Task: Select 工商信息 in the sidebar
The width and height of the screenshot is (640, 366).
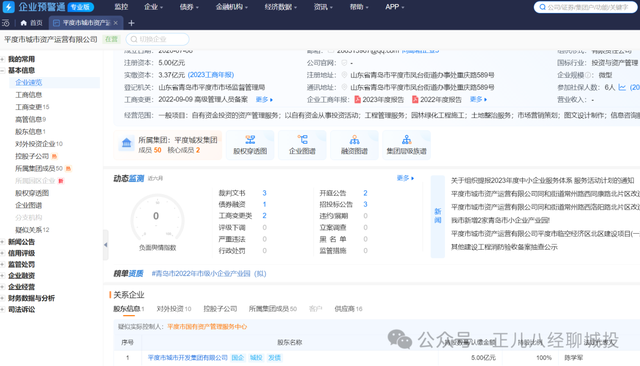Action: tap(29, 95)
